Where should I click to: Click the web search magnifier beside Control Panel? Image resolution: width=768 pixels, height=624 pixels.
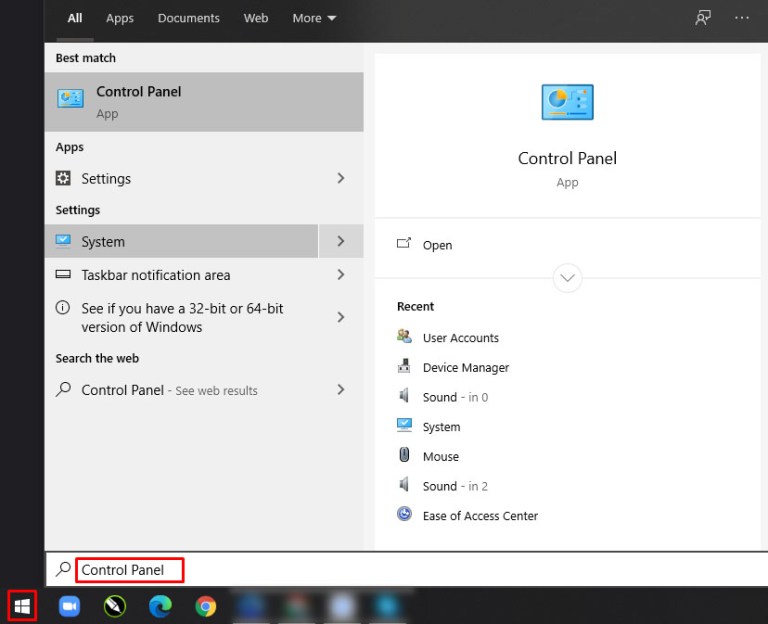(x=63, y=389)
